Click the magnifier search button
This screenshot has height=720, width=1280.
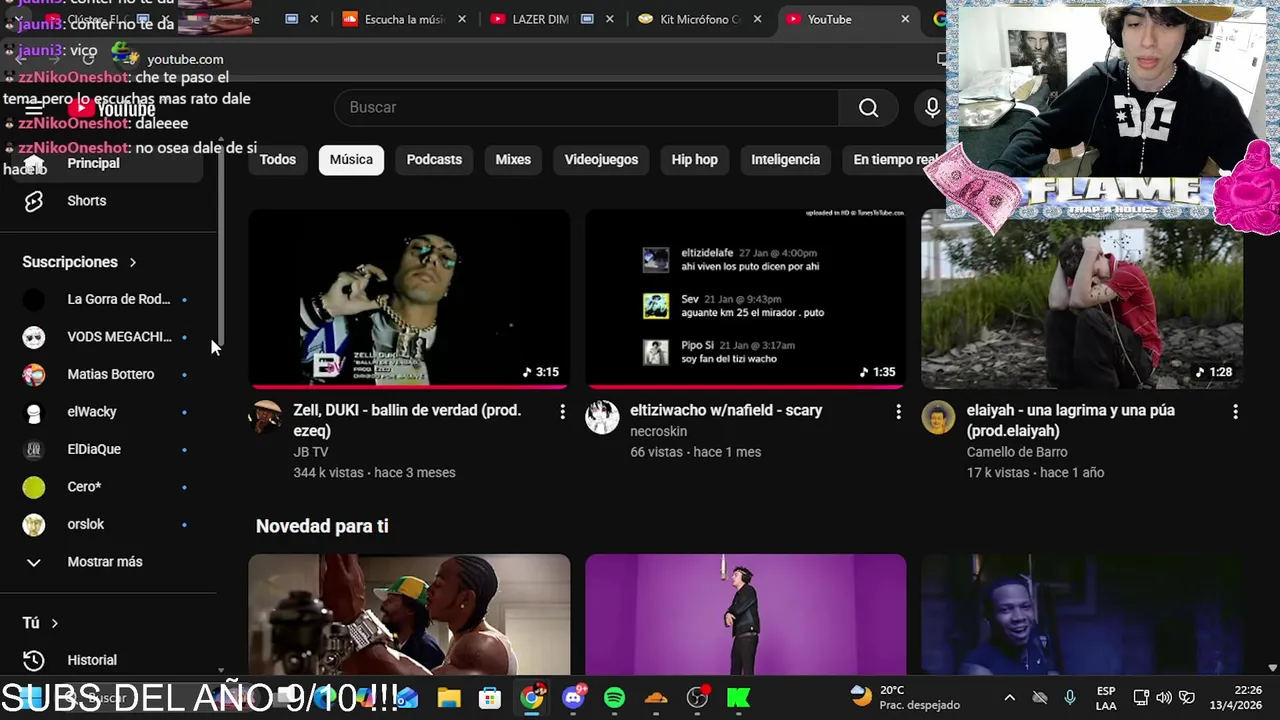[868, 108]
